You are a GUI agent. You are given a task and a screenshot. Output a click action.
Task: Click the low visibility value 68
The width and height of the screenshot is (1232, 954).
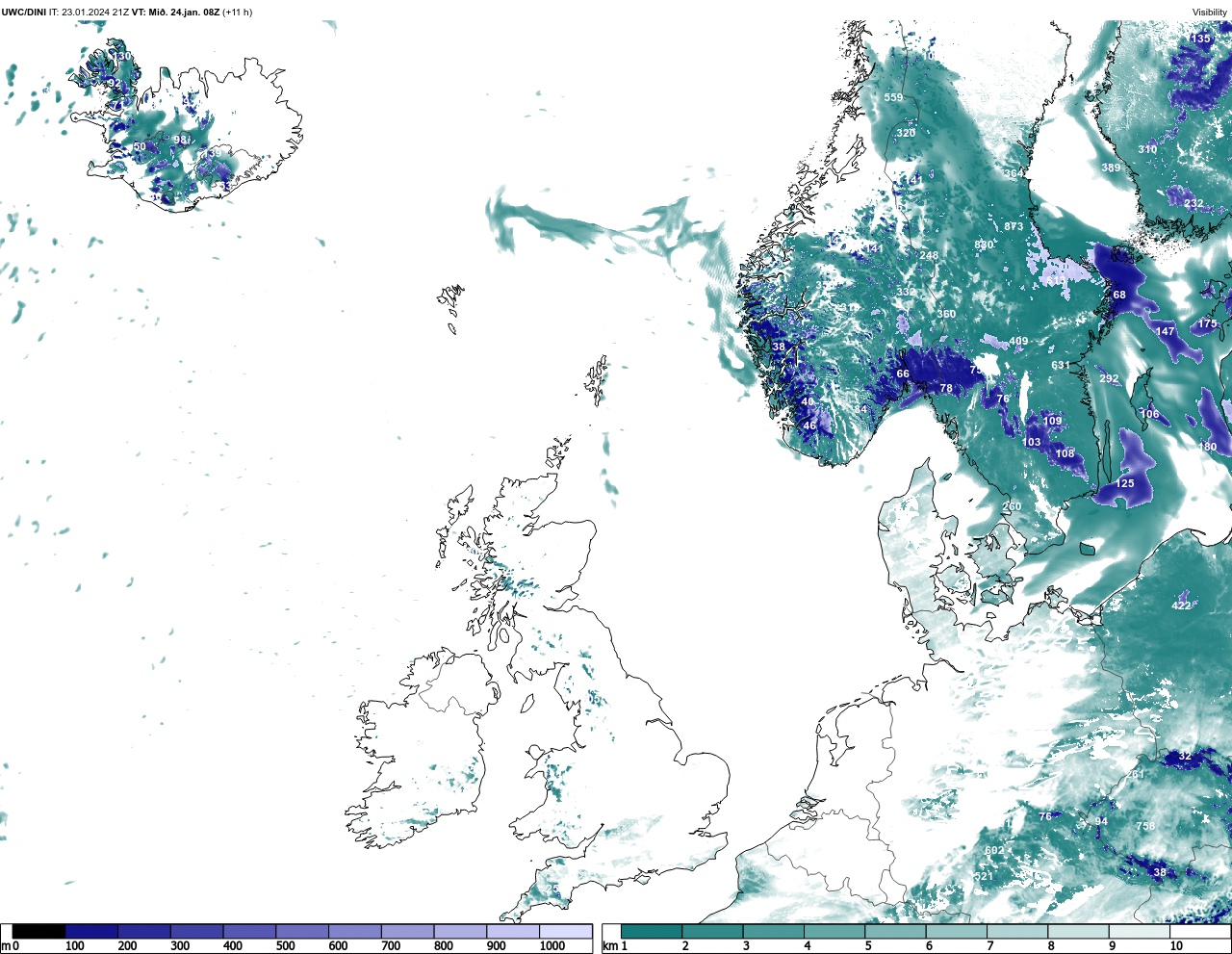[x=1119, y=295]
